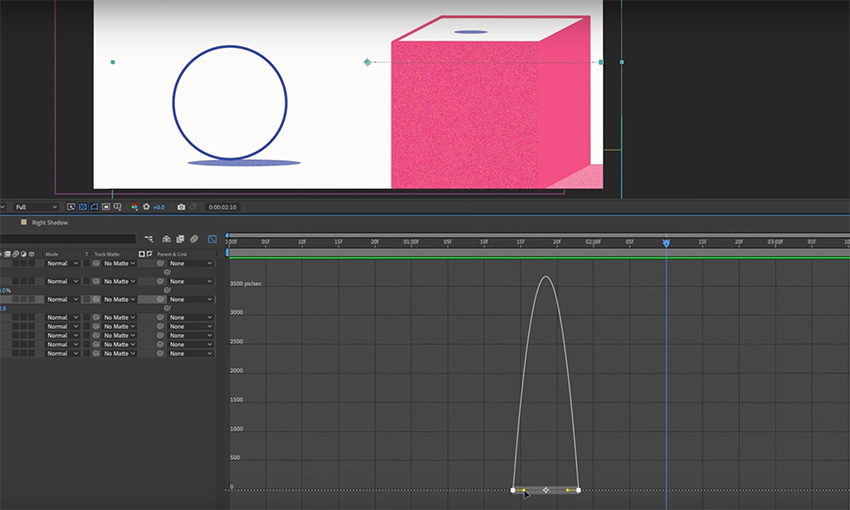Click the blue playhead in time ruler
This screenshot has width=850, height=510.
(x=666, y=243)
